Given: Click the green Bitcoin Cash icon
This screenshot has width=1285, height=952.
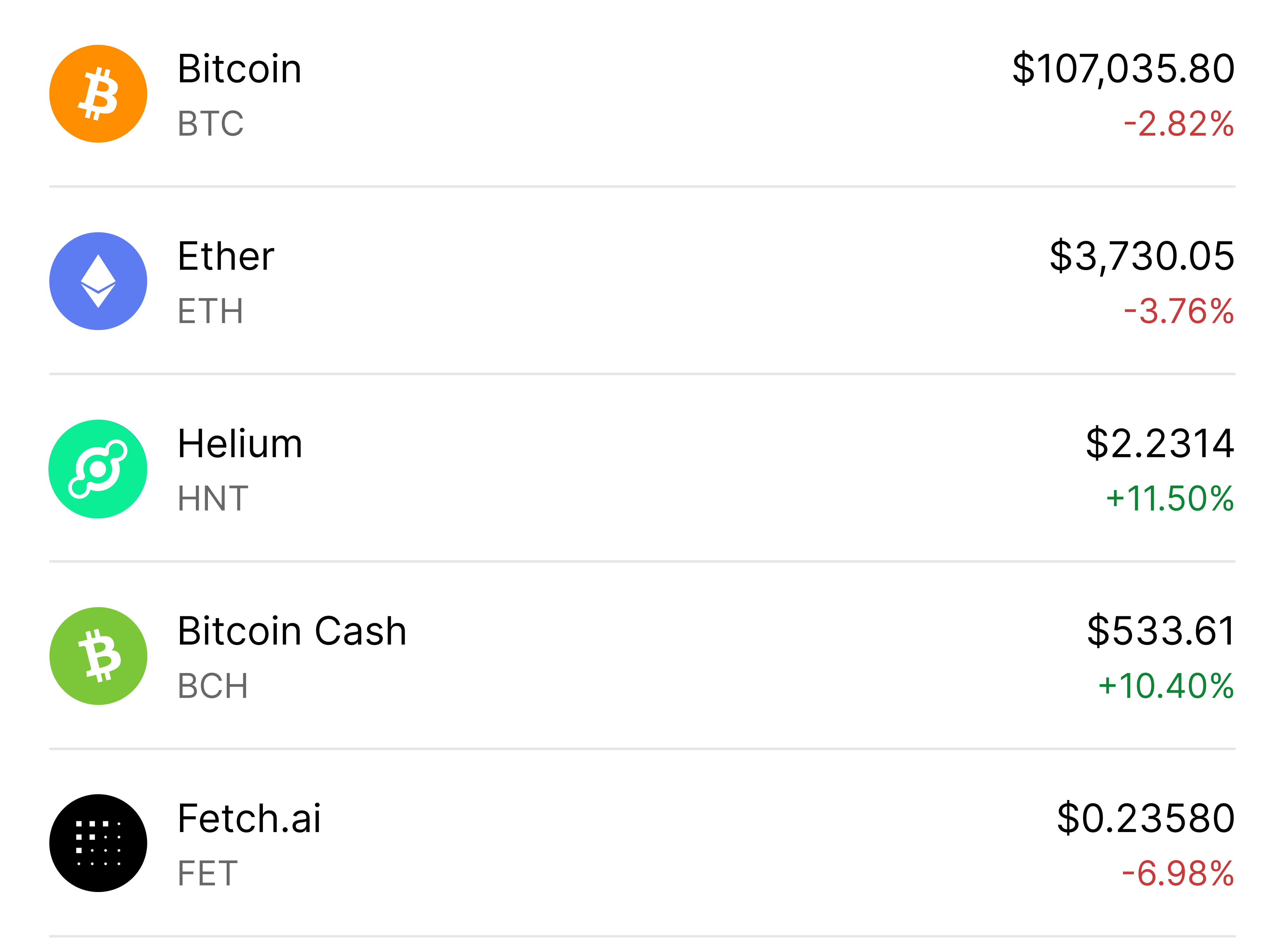Looking at the screenshot, I should tap(98, 656).
